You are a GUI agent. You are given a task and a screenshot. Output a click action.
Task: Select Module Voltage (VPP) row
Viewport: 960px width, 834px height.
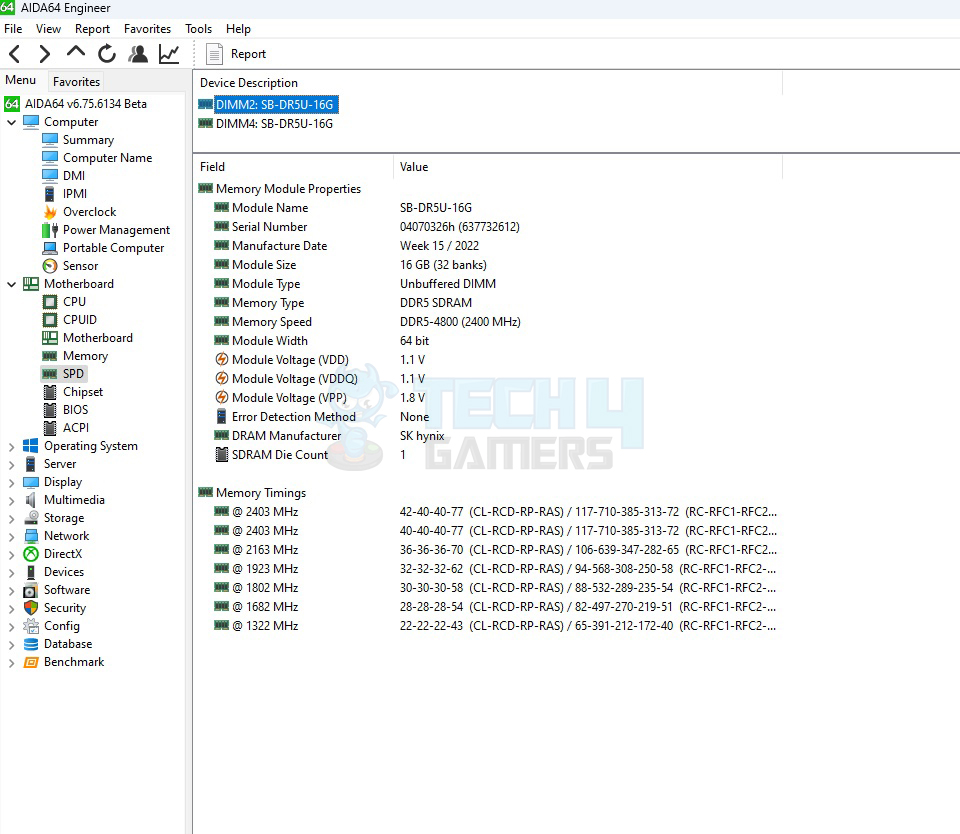coord(487,397)
